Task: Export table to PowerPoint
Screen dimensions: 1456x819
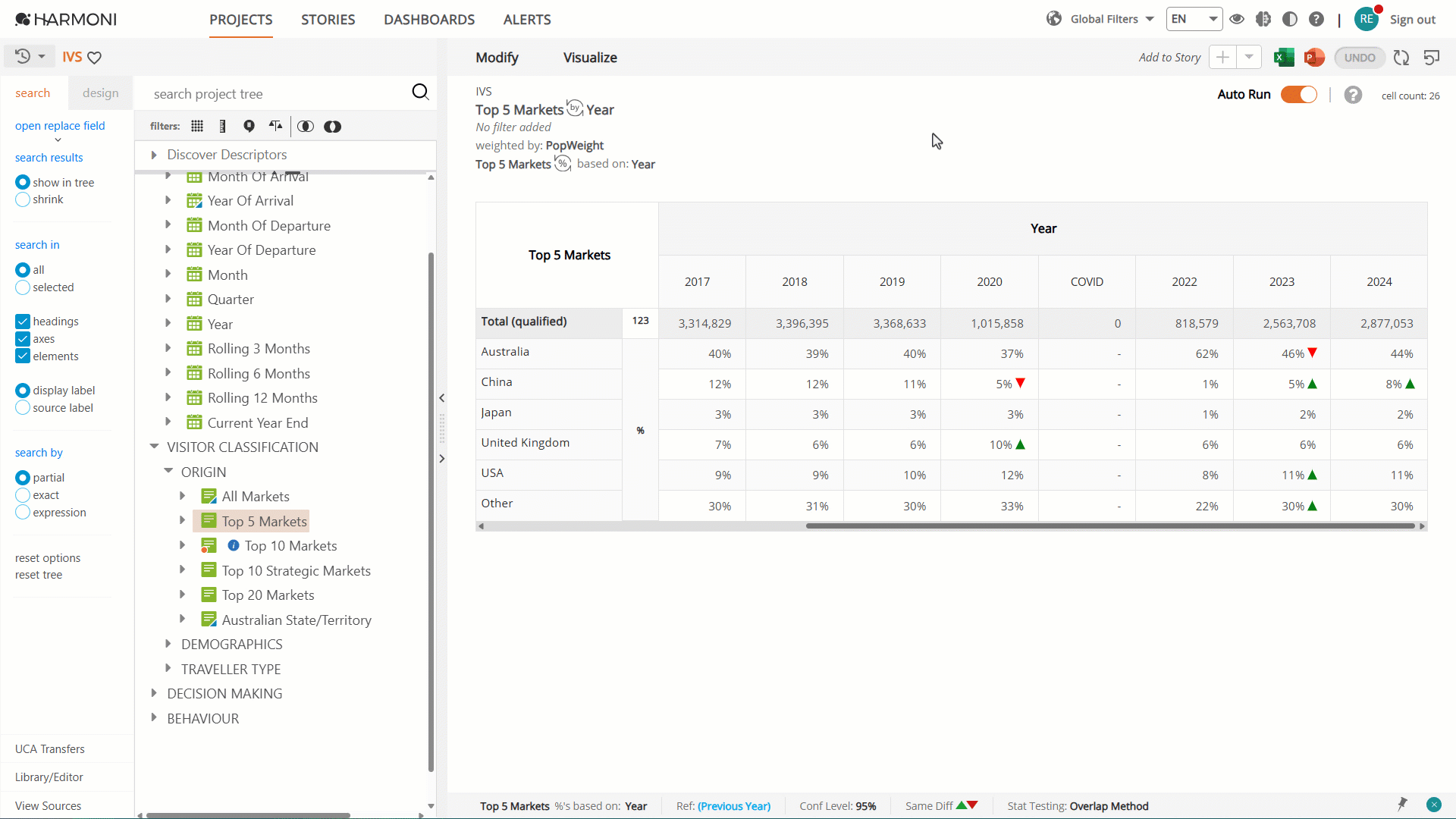Action: tap(1314, 58)
